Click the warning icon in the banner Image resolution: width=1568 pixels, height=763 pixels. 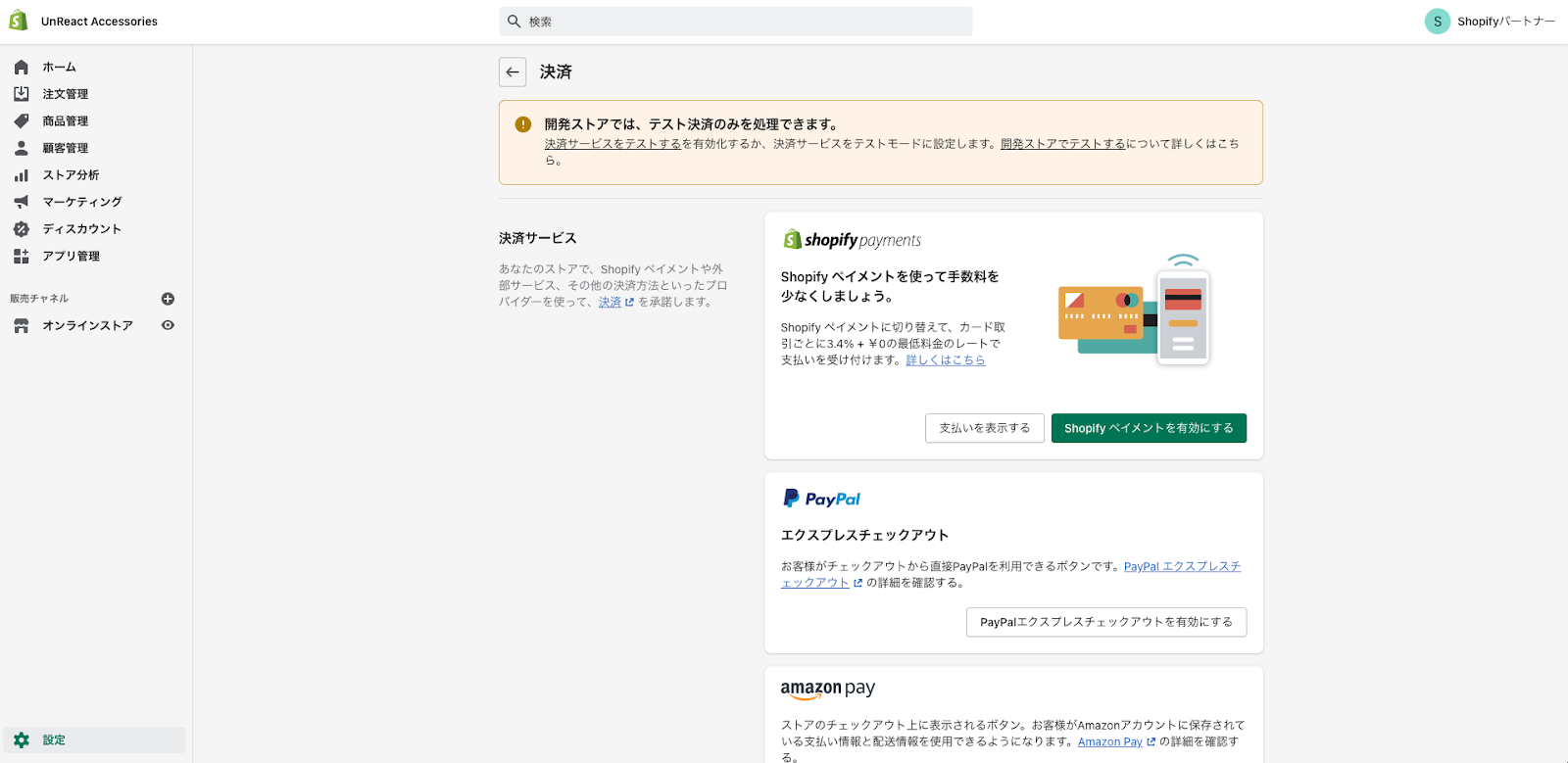click(x=523, y=124)
